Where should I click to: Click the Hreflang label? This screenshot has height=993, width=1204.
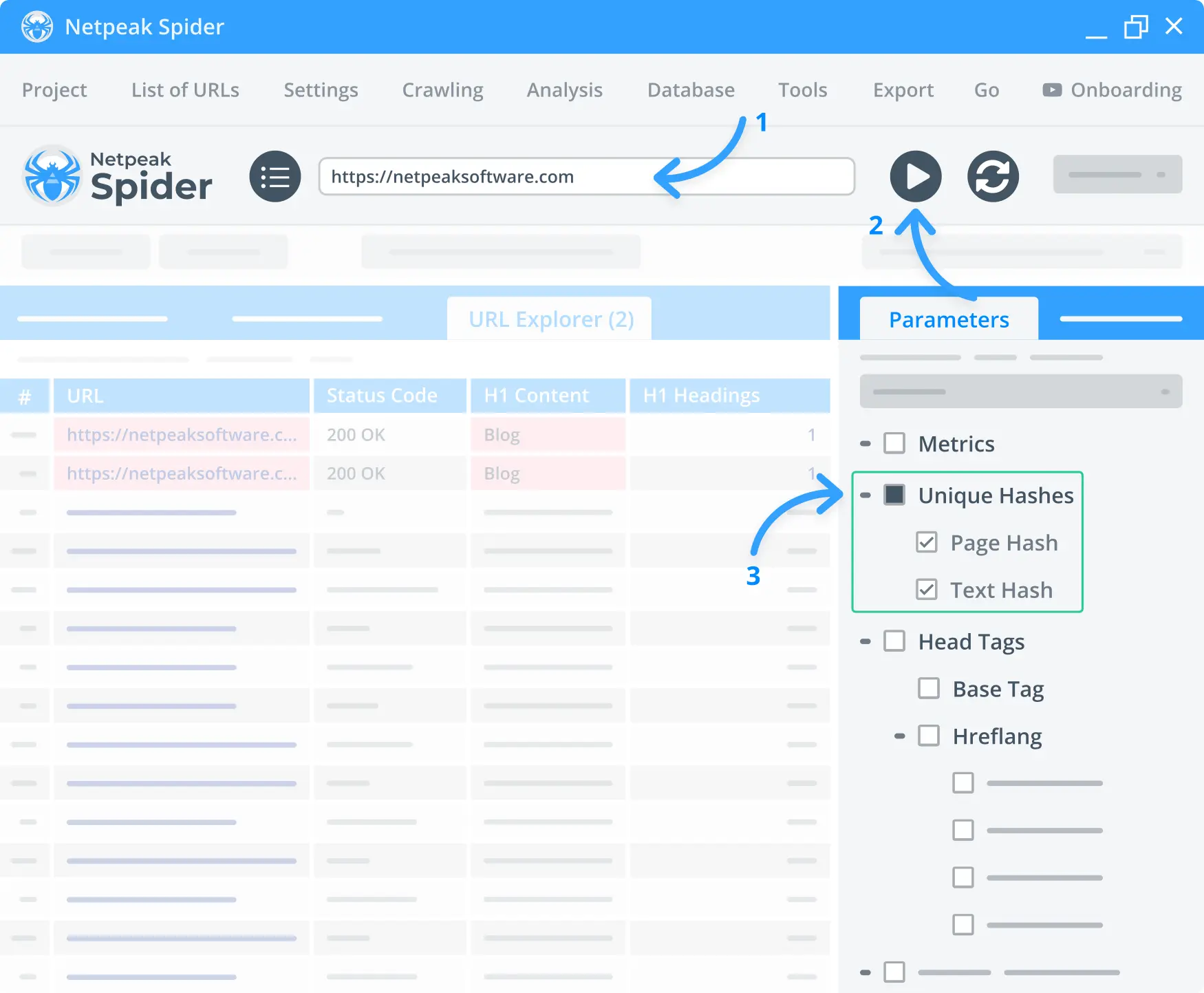click(x=997, y=737)
